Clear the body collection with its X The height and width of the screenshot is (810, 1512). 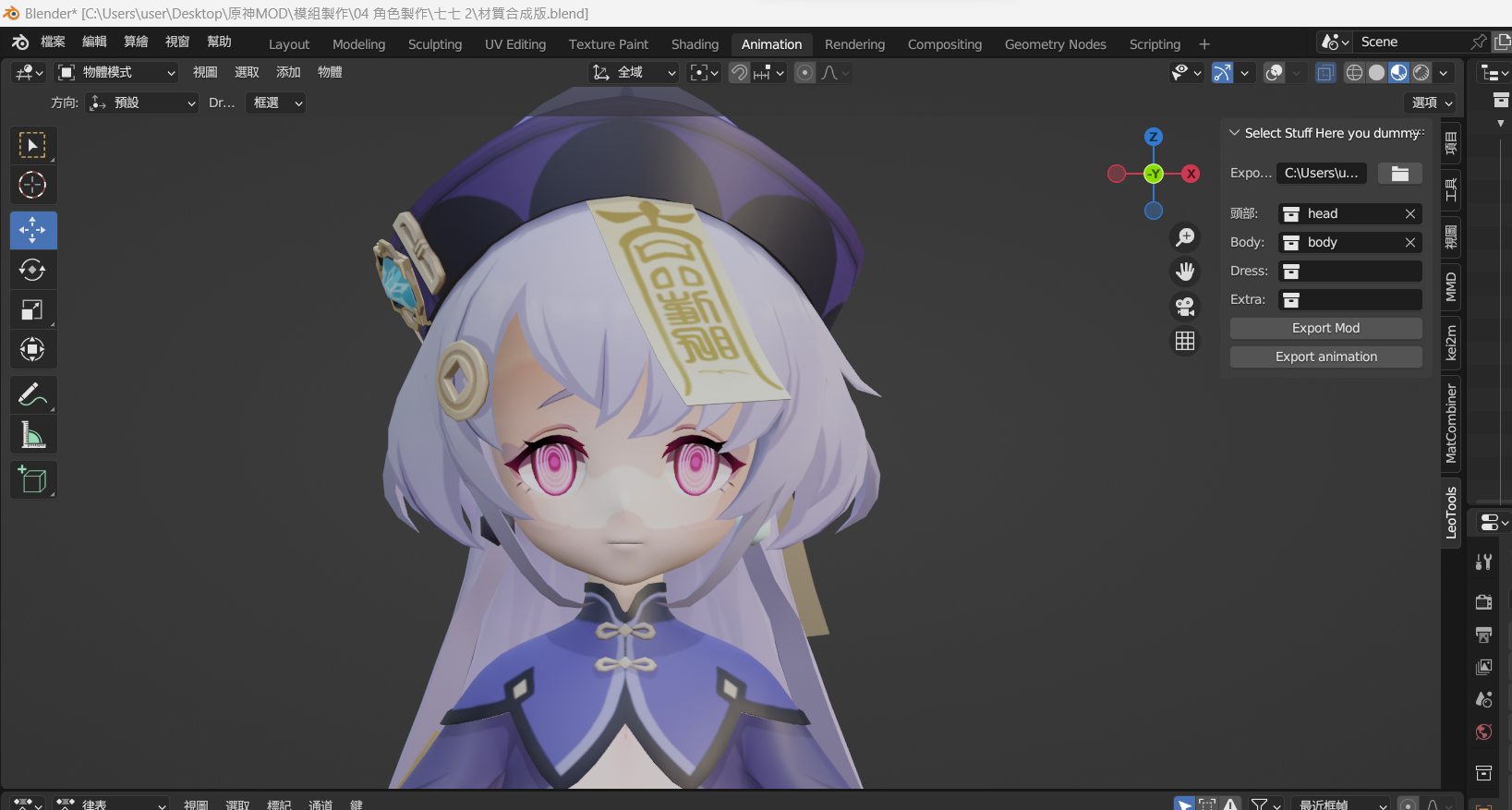(1410, 242)
